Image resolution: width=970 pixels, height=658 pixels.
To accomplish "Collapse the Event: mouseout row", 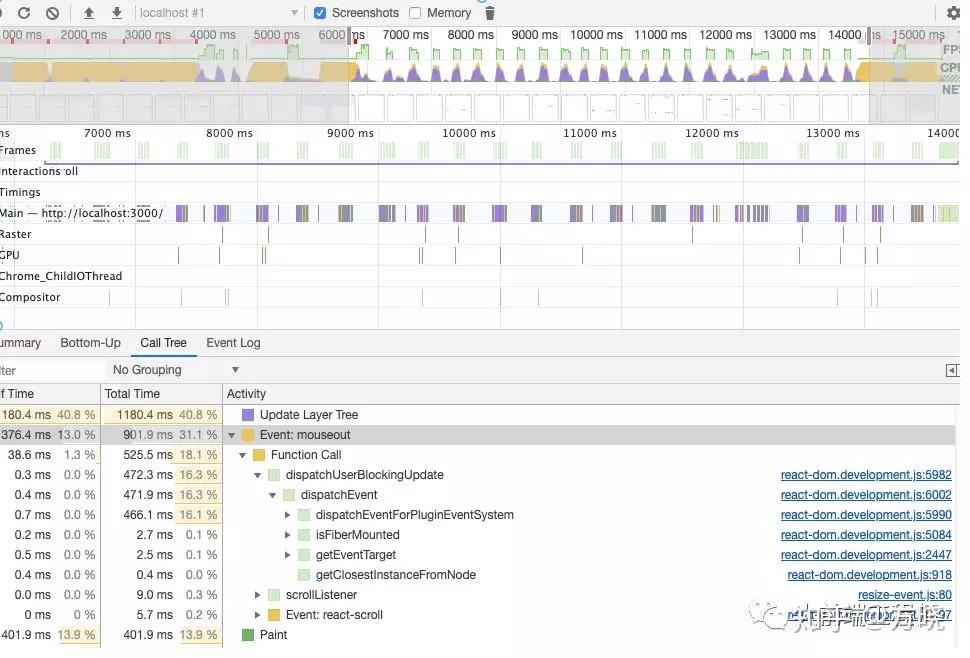I will 232,435.
